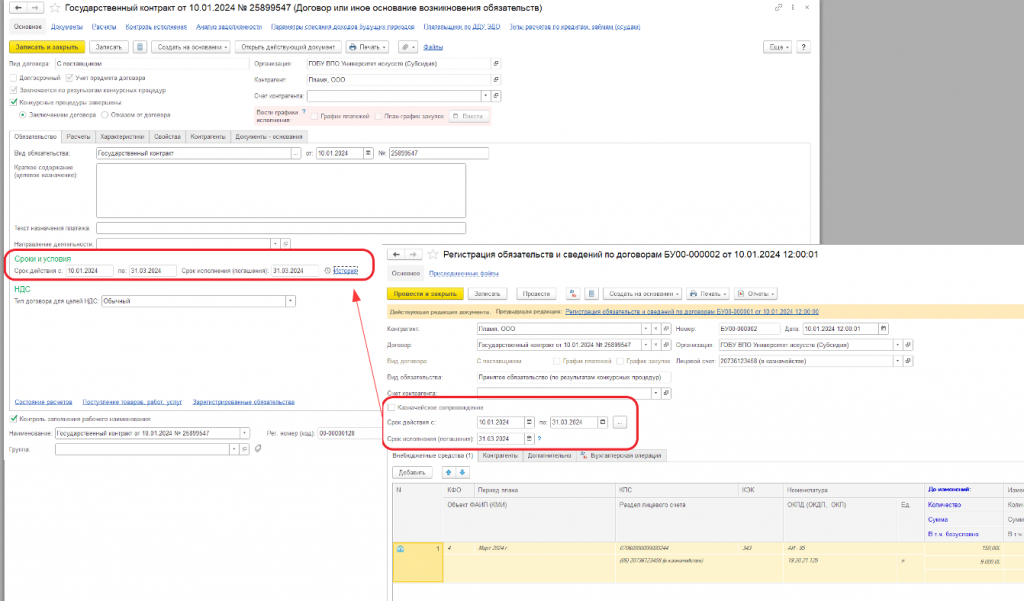
Task: Move the row up with the blue up arrow
Action: (x=448, y=472)
